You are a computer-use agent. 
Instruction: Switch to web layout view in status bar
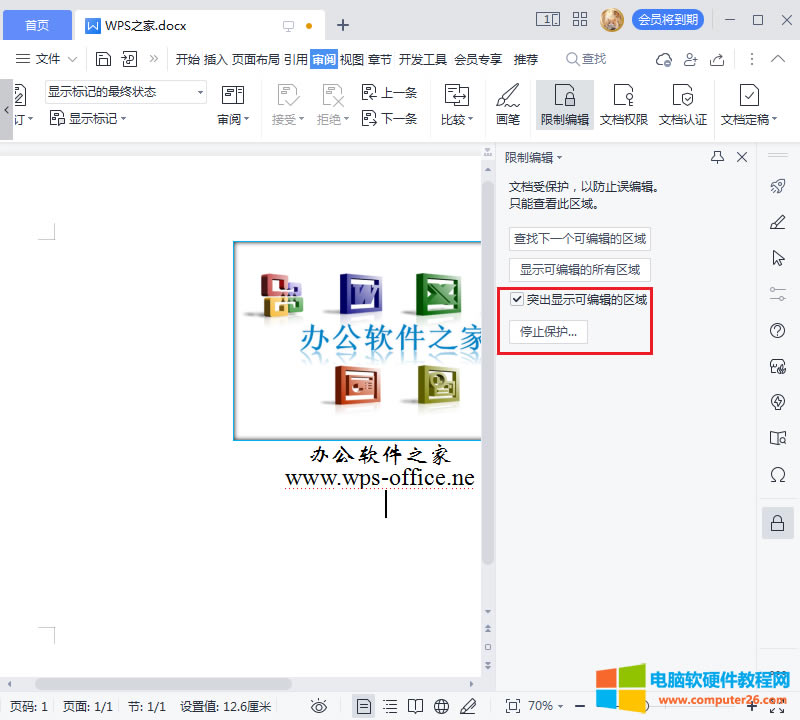(442, 706)
